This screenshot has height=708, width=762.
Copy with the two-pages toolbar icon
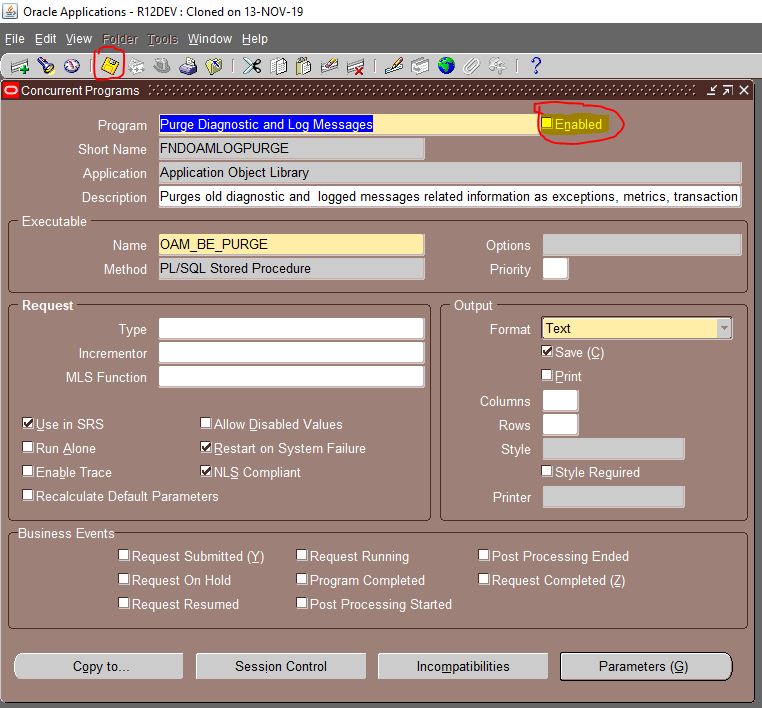(x=278, y=66)
